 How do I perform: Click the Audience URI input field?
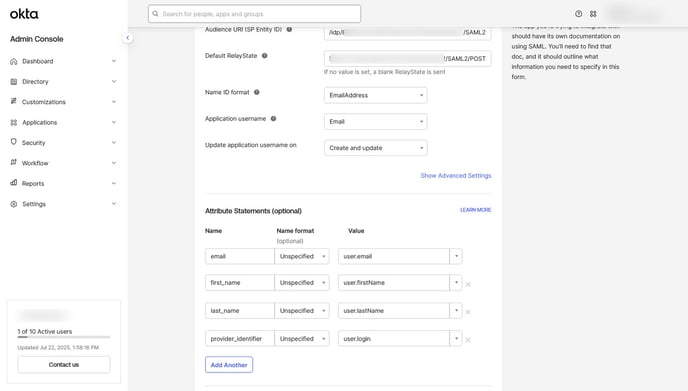[x=408, y=32]
